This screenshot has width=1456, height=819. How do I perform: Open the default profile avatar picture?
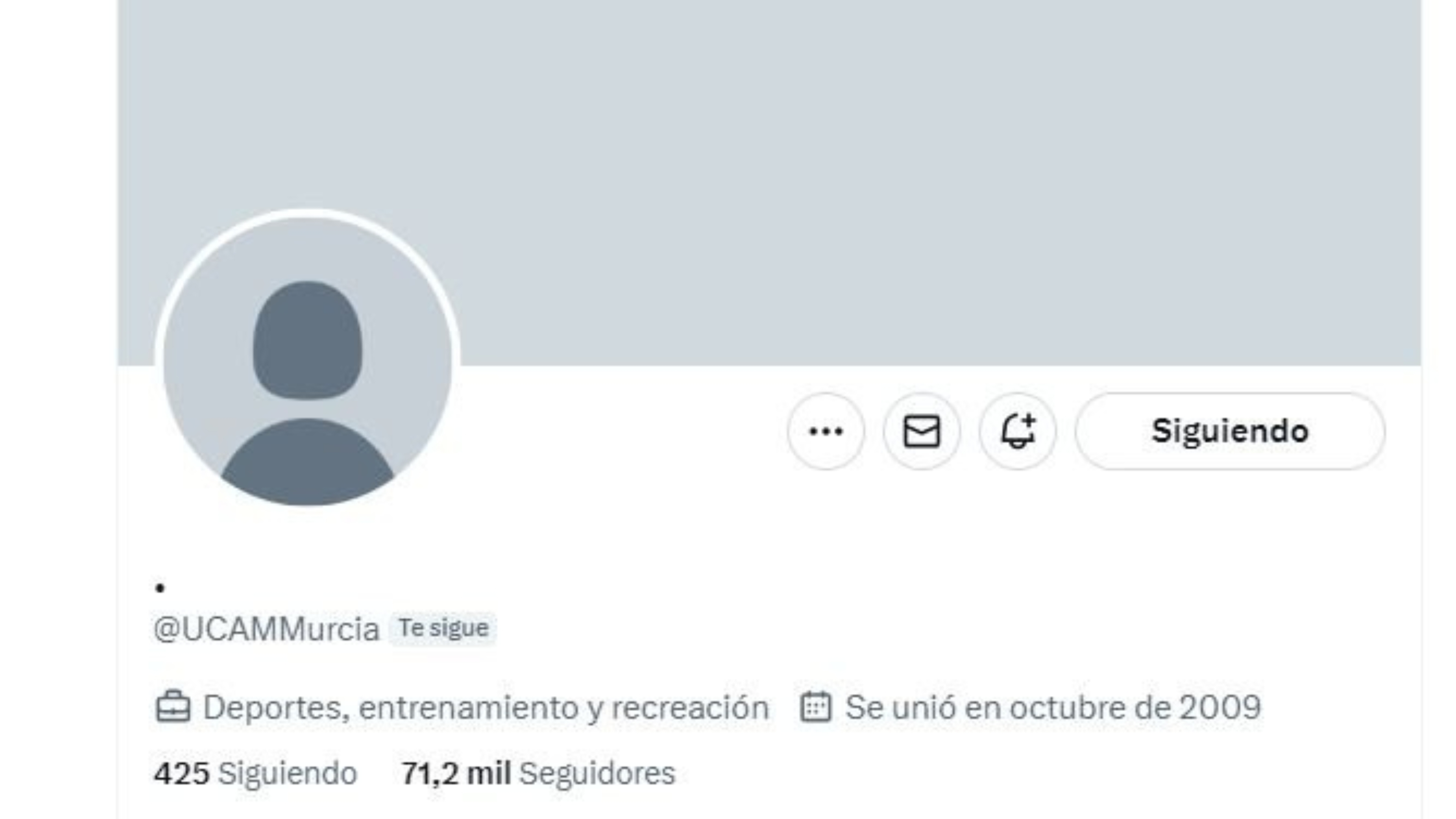308,361
